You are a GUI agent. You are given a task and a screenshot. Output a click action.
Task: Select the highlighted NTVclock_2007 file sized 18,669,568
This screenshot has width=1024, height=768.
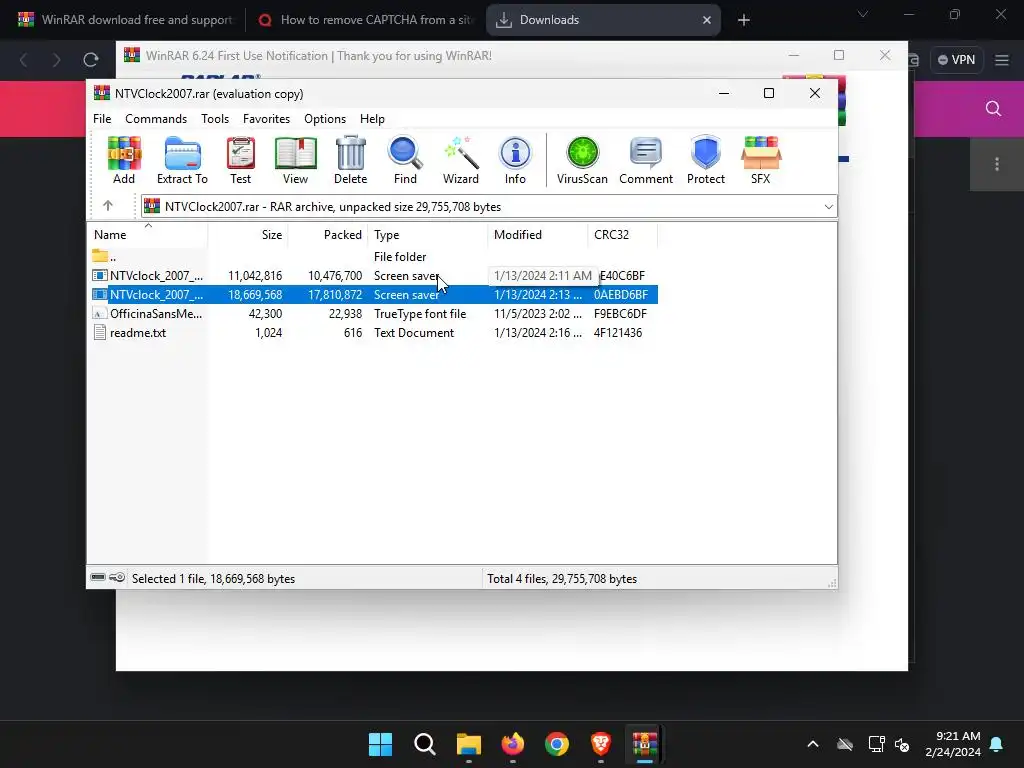coord(372,295)
